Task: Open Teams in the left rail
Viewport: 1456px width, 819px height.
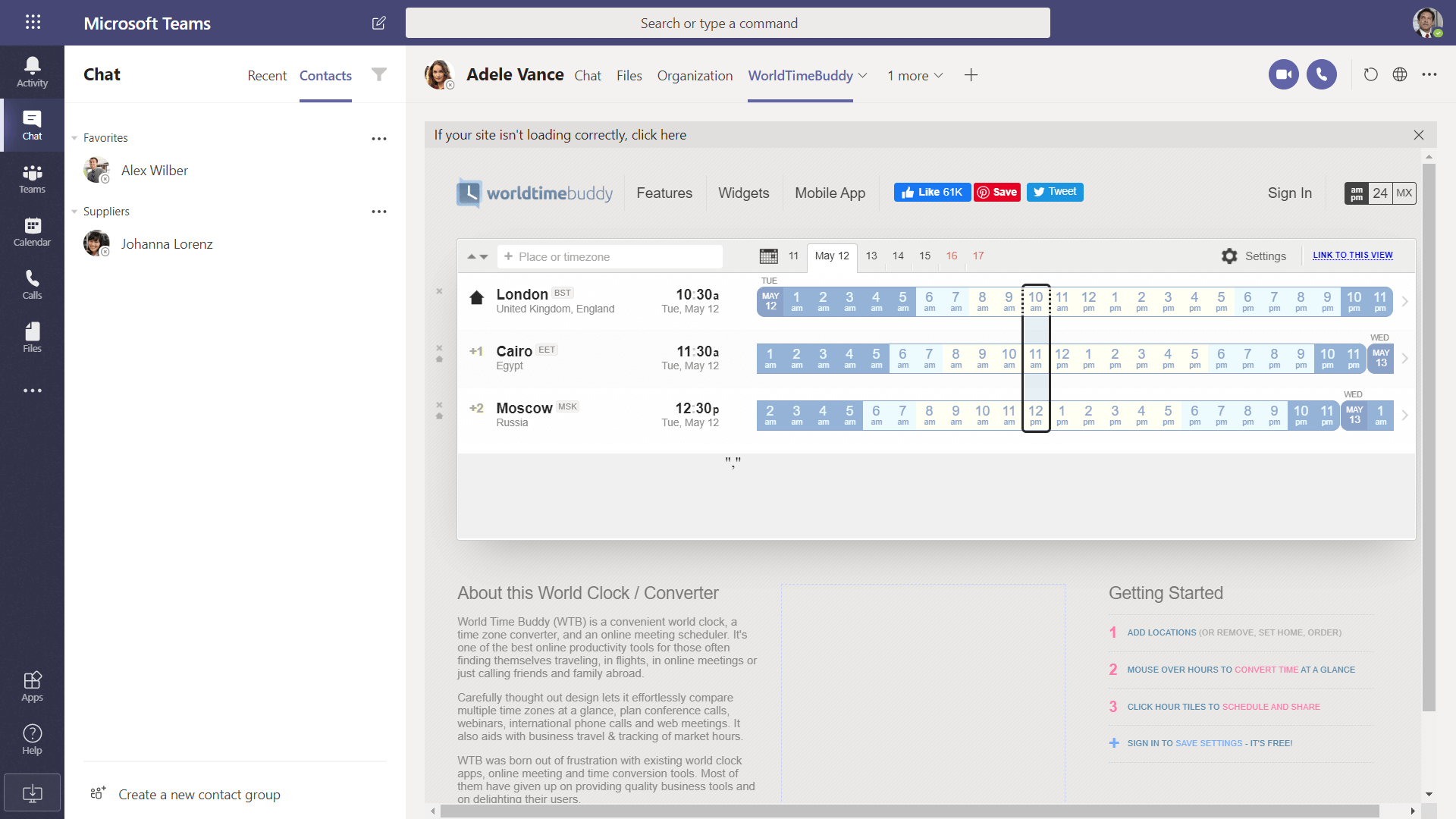Action: pos(32,178)
